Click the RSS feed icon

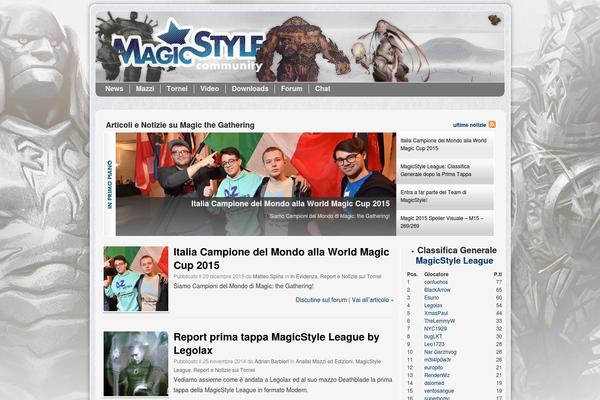pos(492,125)
